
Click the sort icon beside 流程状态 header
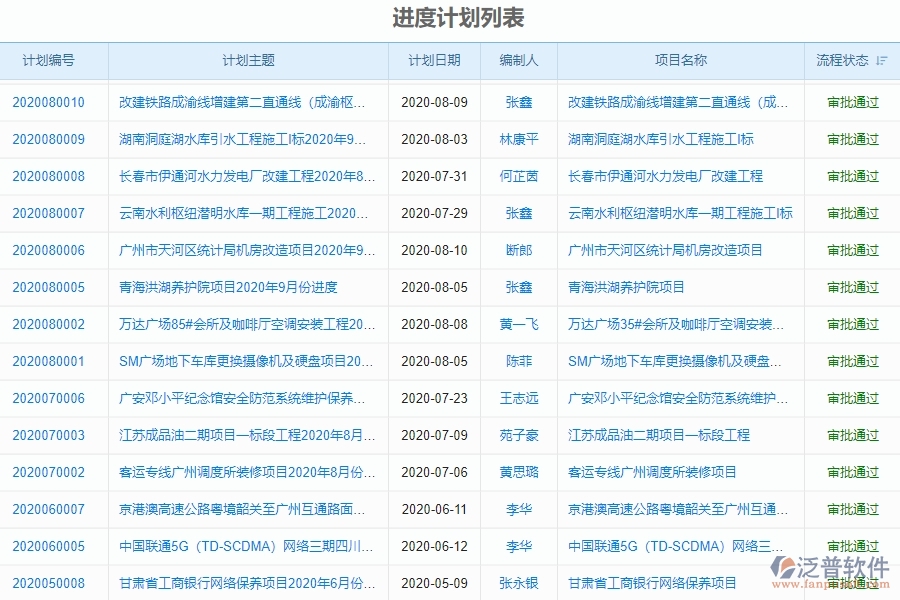click(x=880, y=60)
